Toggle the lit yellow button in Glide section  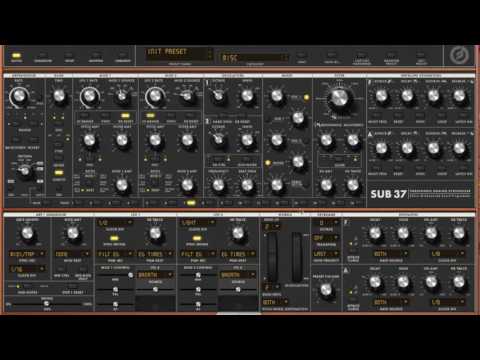pyautogui.click(x=59, y=173)
